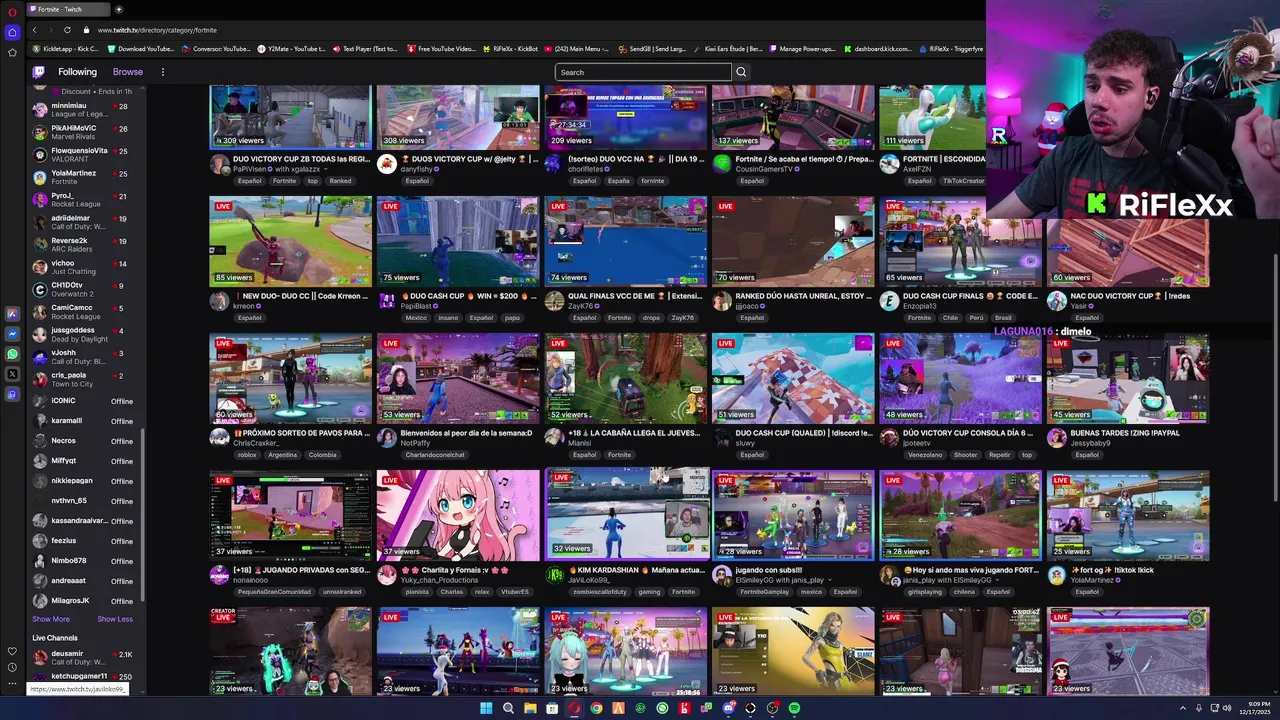The width and height of the screenshot is (1280, 720).
Task: Open jussgoddess Dead by Daylight channel
Action: click(x=84, y=334)
